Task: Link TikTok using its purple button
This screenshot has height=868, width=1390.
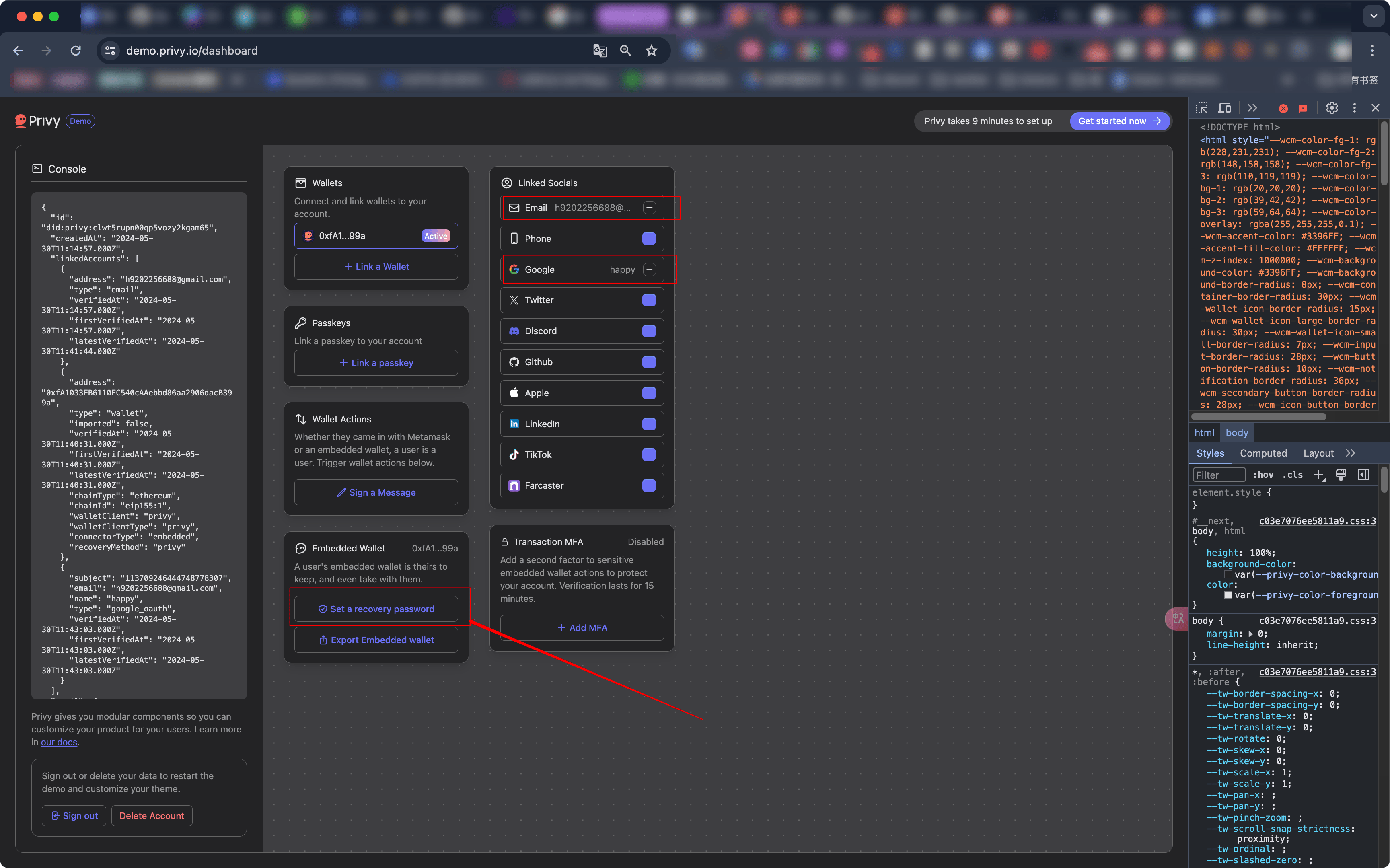Action: (x=649, y=455)
